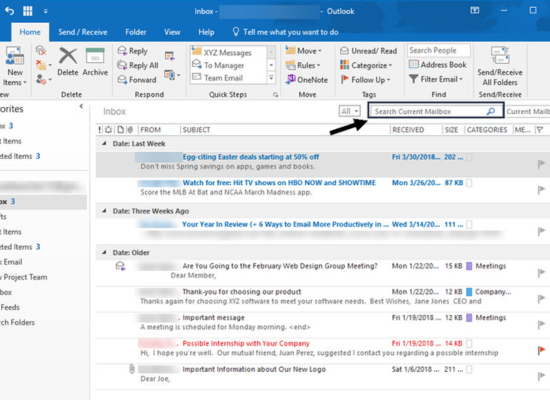Open the Folder ribbon tab

136,32
